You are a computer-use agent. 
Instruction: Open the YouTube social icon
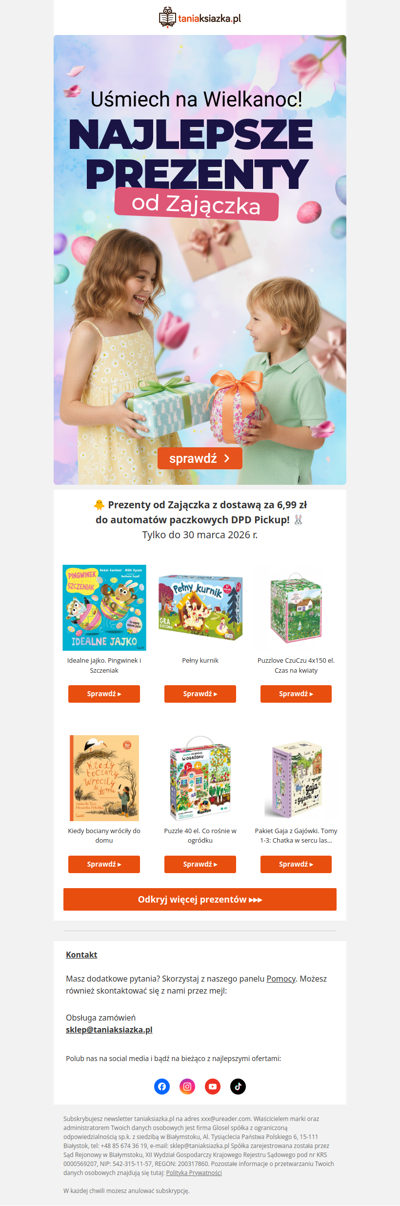[x=213, y=1086]
